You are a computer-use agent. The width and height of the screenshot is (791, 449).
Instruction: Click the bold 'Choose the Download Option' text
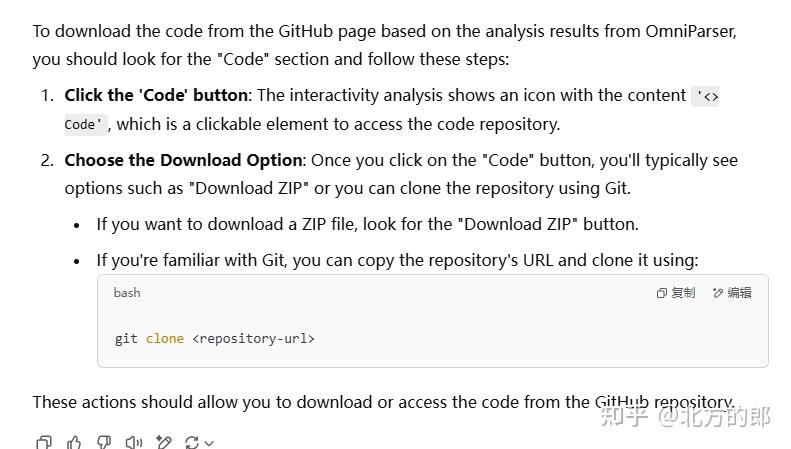183,160
